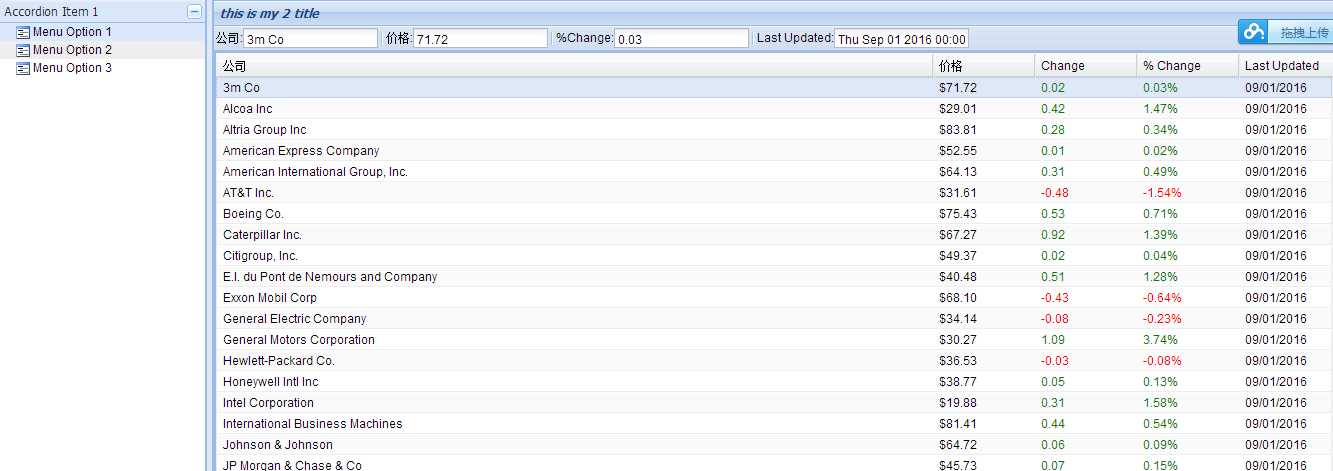Select the Caterpillar Inc. row
This screenshot has width=1333, height=471.
coord(774,235)
